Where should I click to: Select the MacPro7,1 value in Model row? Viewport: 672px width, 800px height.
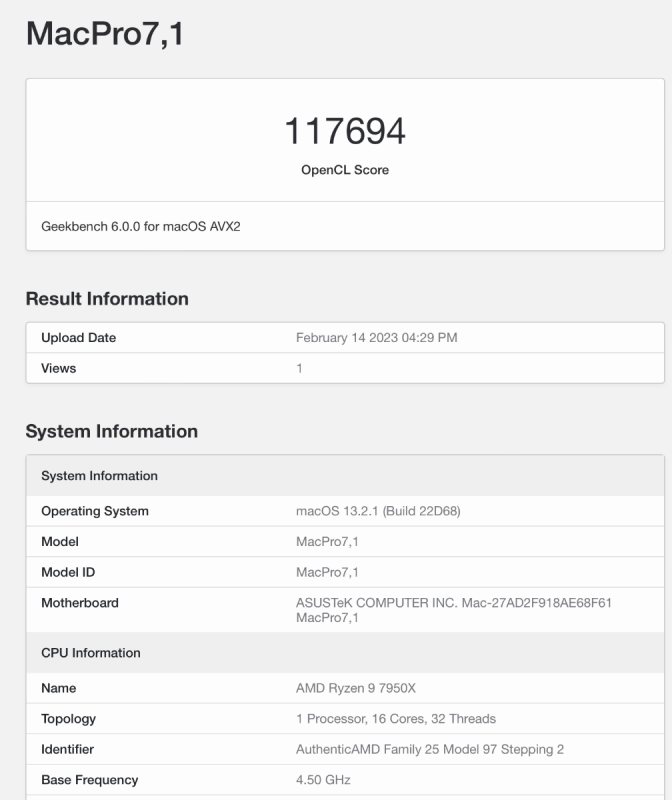click(327, 542)
